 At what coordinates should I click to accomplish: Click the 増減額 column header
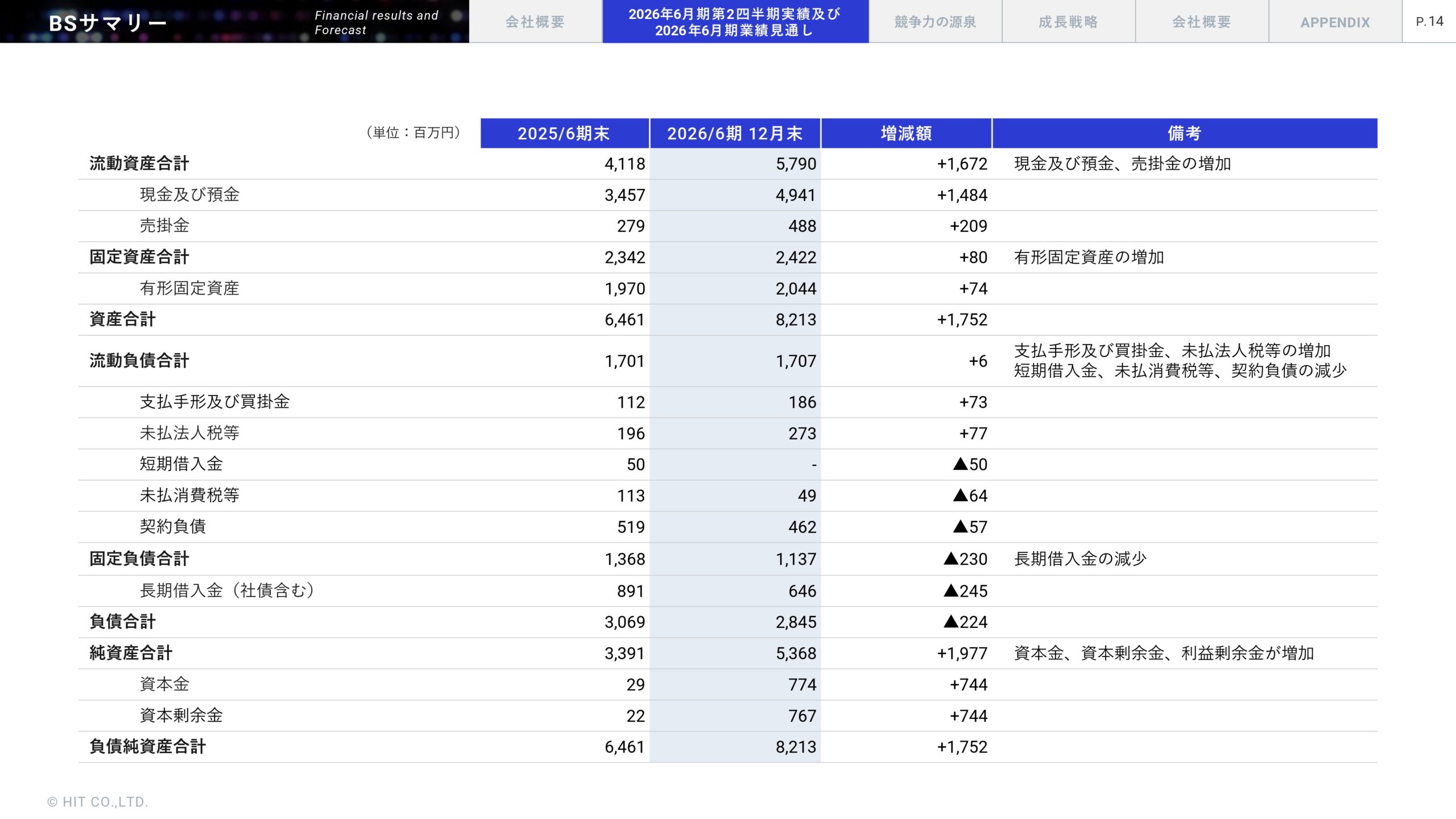[x=907, y=134]
